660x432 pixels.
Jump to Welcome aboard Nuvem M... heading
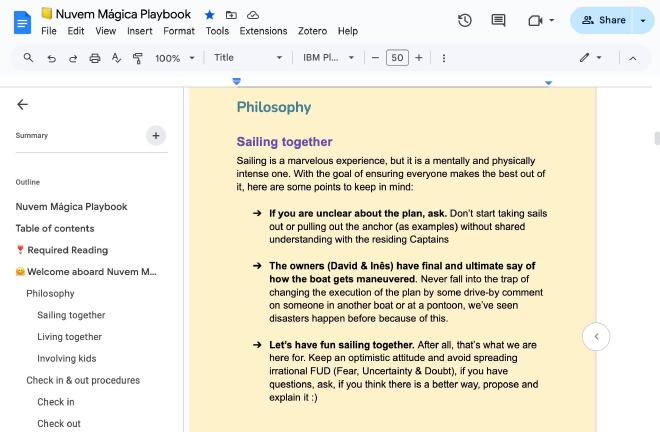(x=86, y=272)
